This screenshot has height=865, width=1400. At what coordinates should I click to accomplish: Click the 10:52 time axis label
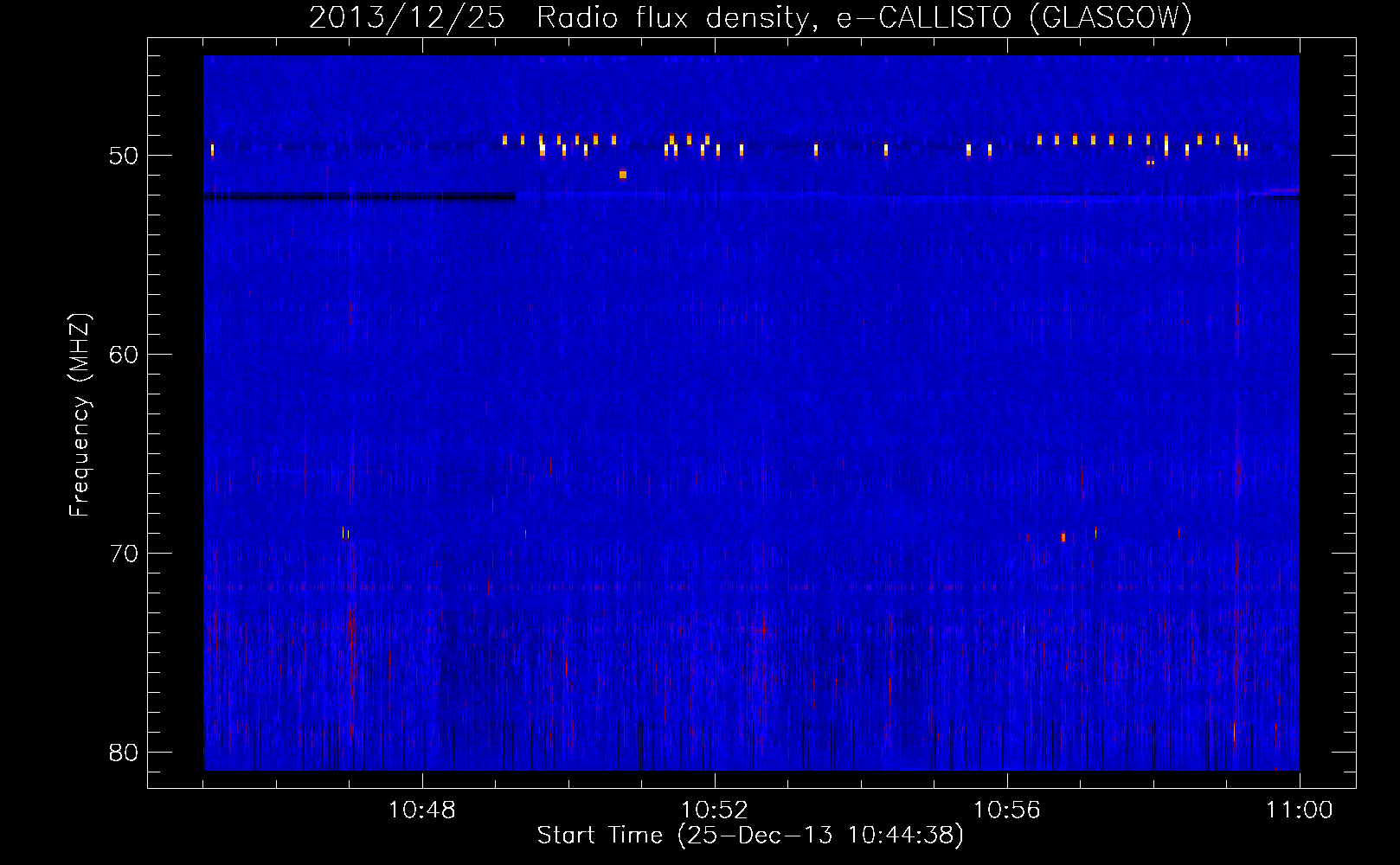pos(715,811)
